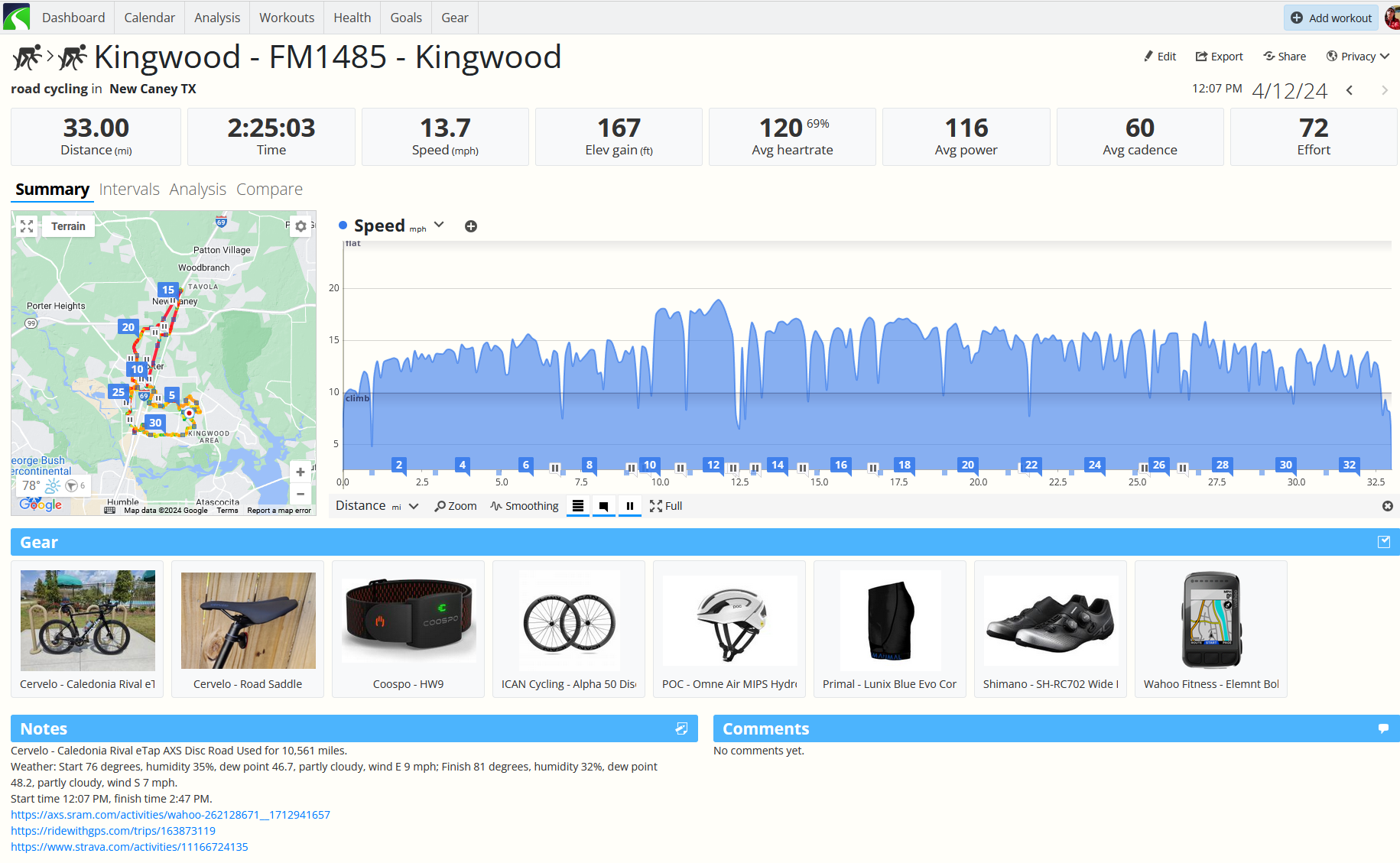The image size is (1400, 863).
Task: Open the Gear menu in navbar
Action: pyautogui.click(x=455, y=18)
